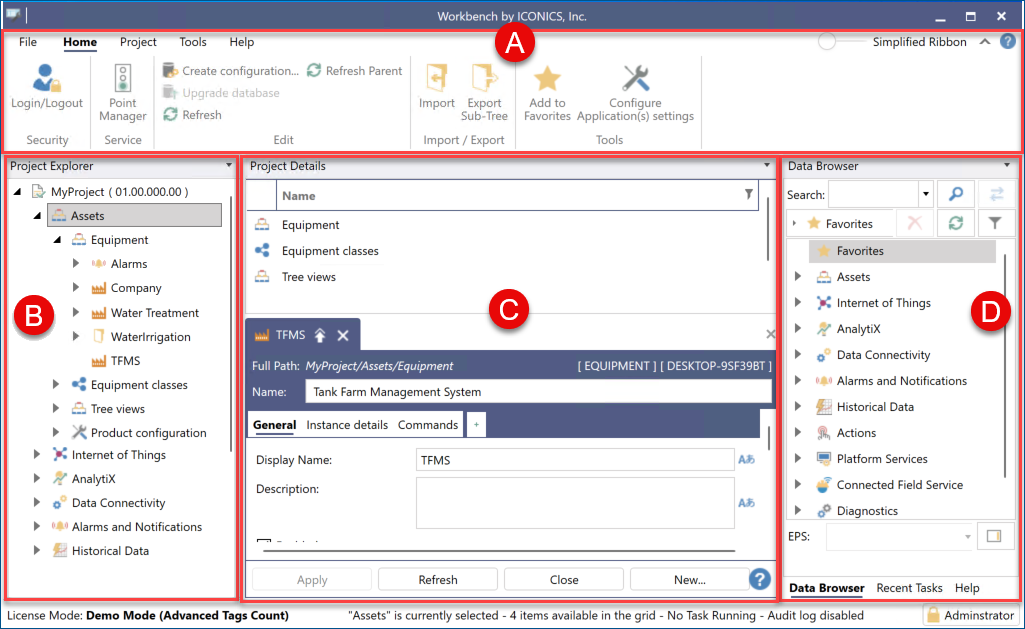Viewport: 1025px width, 629px height.
Task: Switch to the Commands tab
Action: pyautogui.click(x=428, y=425)
